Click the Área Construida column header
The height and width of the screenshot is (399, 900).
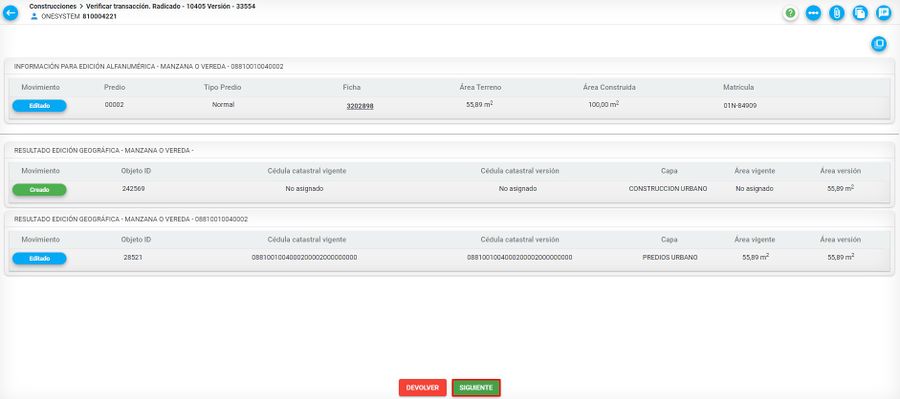(609, 87)
